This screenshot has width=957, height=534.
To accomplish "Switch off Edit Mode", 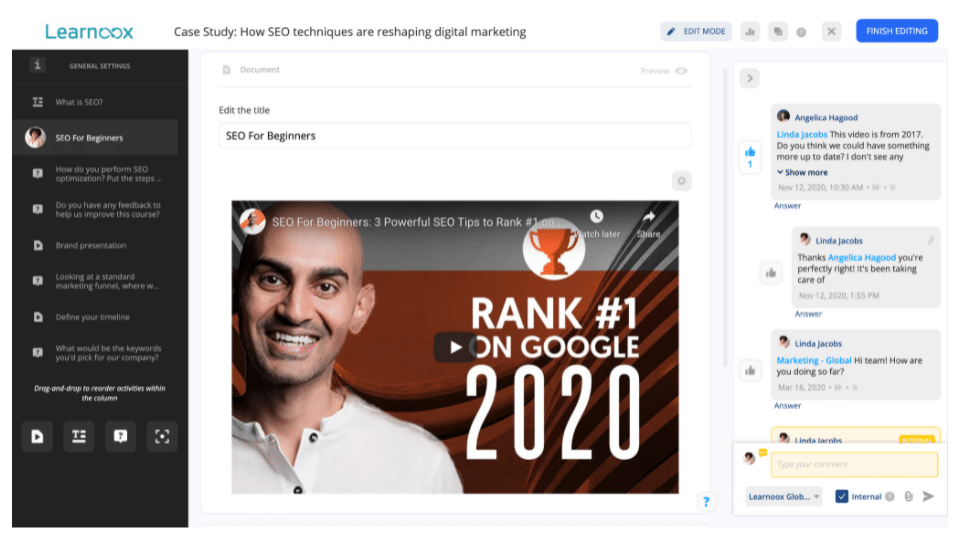I will pos(696,32).
